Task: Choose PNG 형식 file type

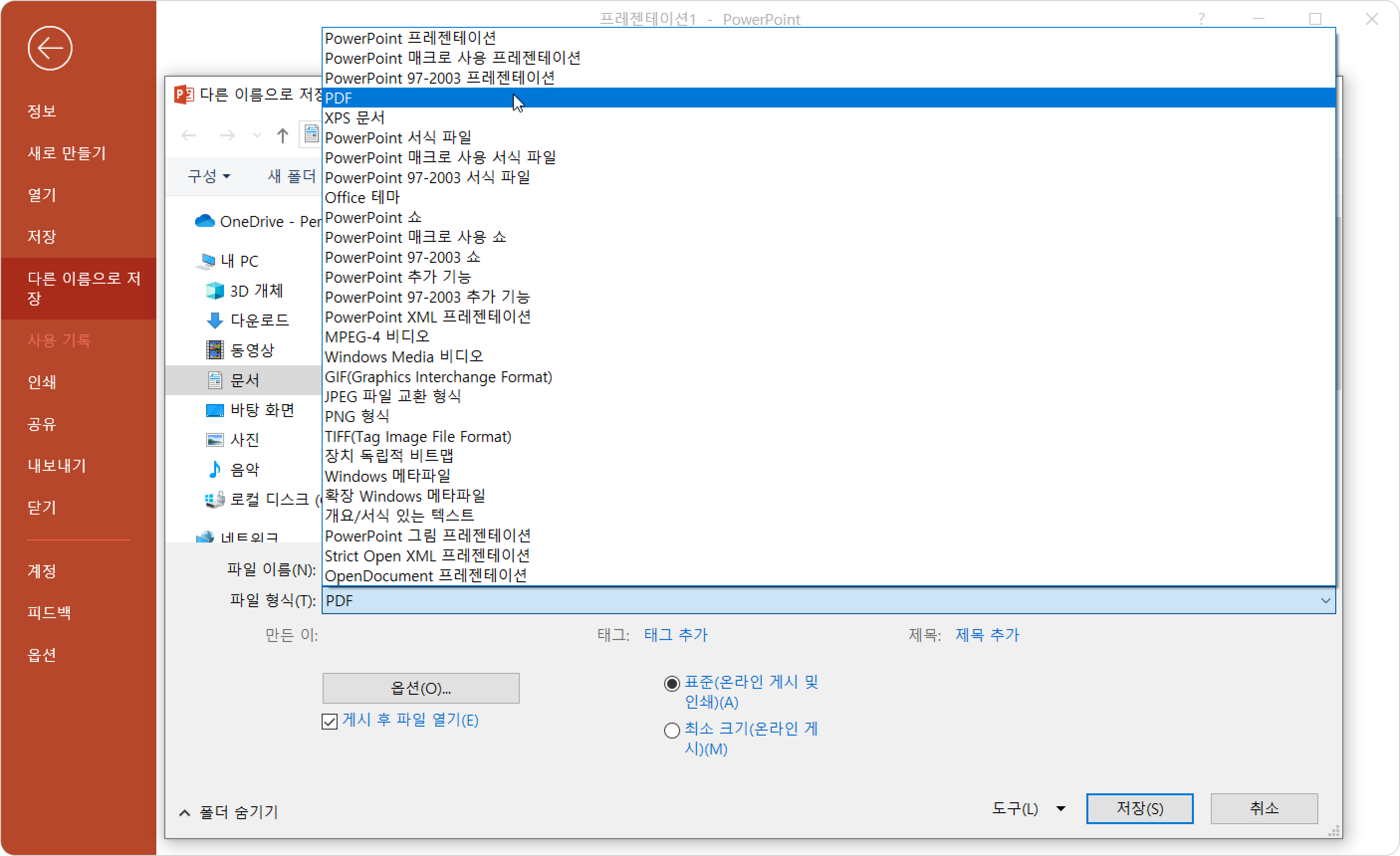Action: 828,417
